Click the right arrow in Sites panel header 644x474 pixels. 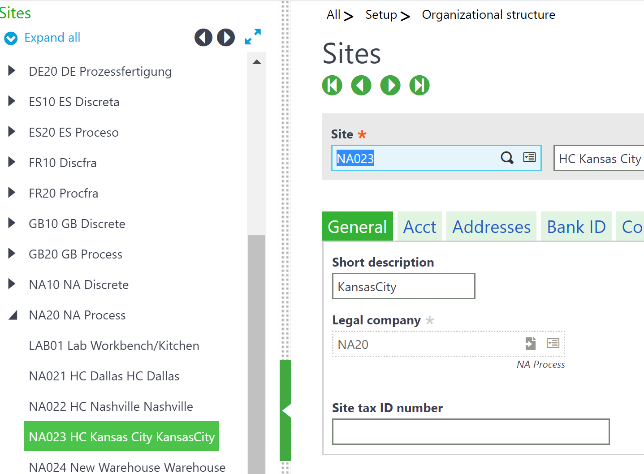pos(226,37)
